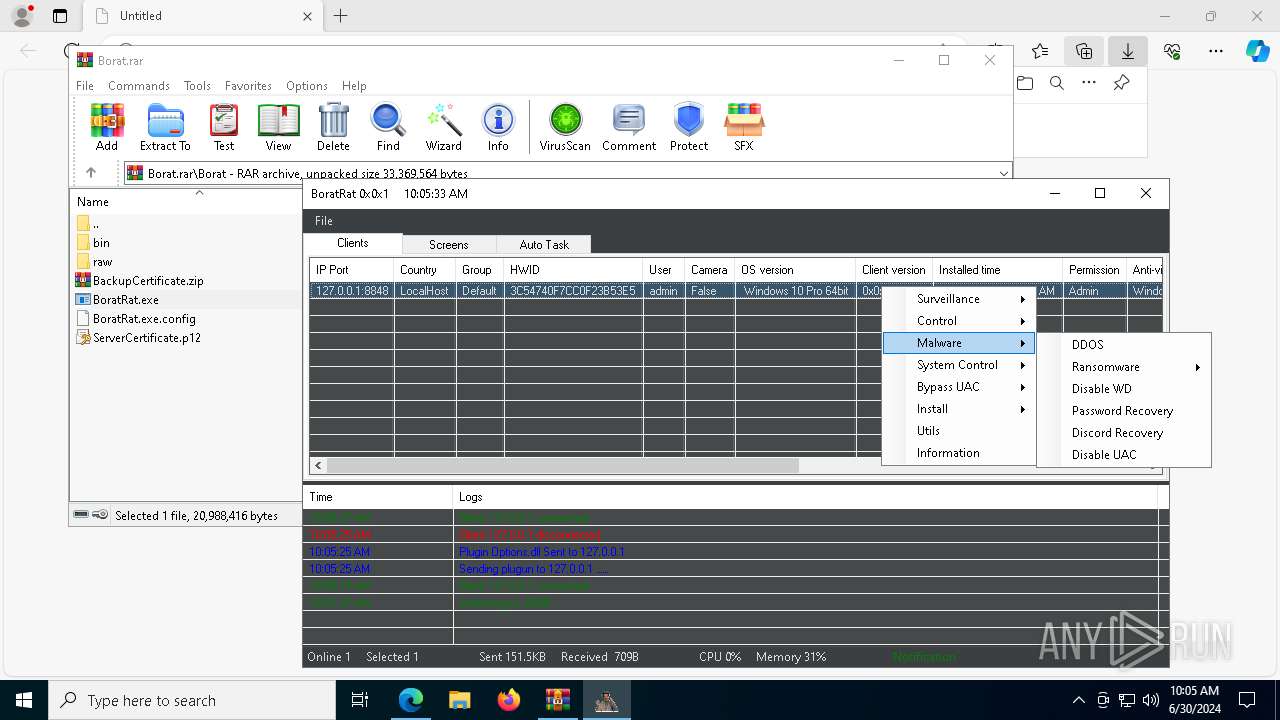Select the parent '..' folder entry

pos(87,224)
